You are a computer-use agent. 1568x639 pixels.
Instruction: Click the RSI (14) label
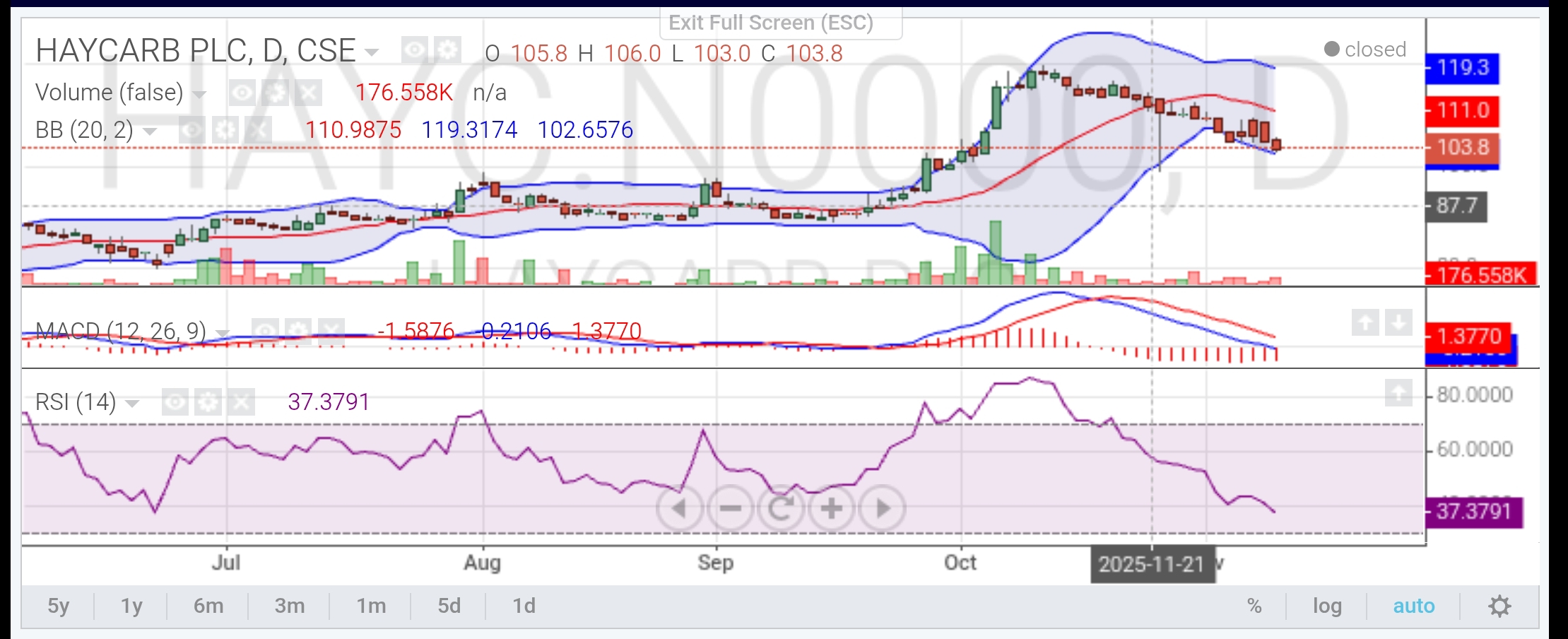tap(76, 402)
